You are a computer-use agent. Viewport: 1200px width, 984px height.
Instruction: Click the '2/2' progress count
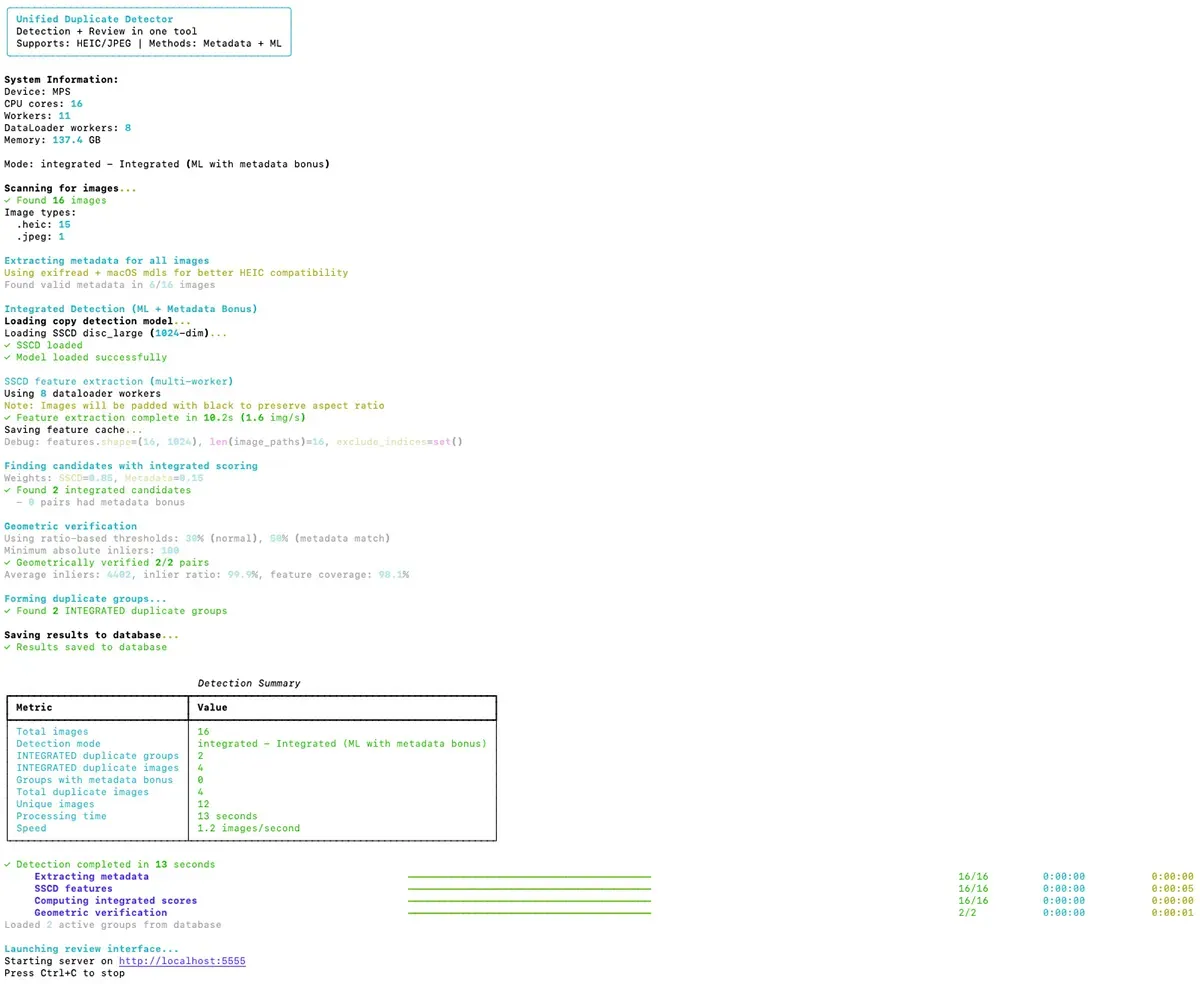pos(967,913)
